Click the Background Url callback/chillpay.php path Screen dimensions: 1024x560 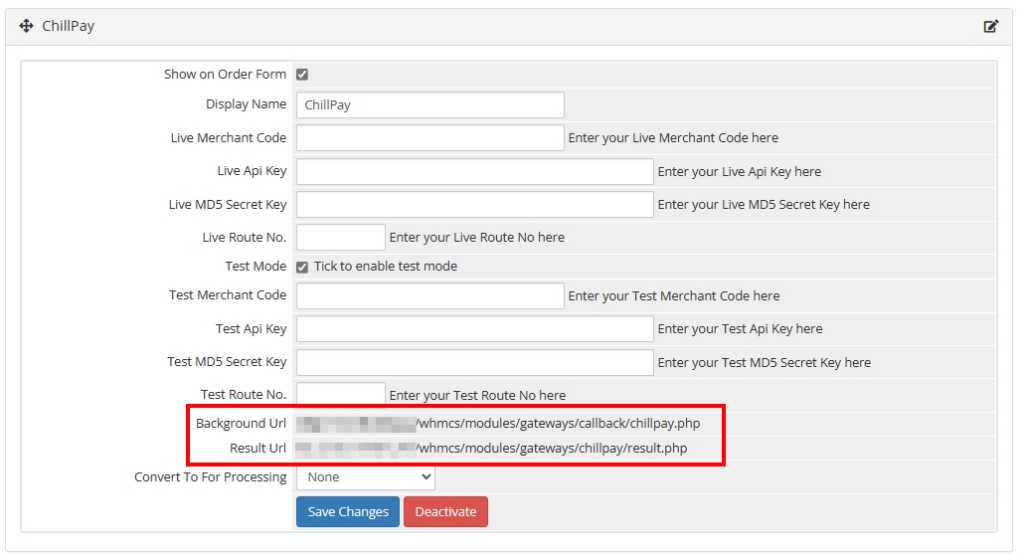click(x=560, y=424)
